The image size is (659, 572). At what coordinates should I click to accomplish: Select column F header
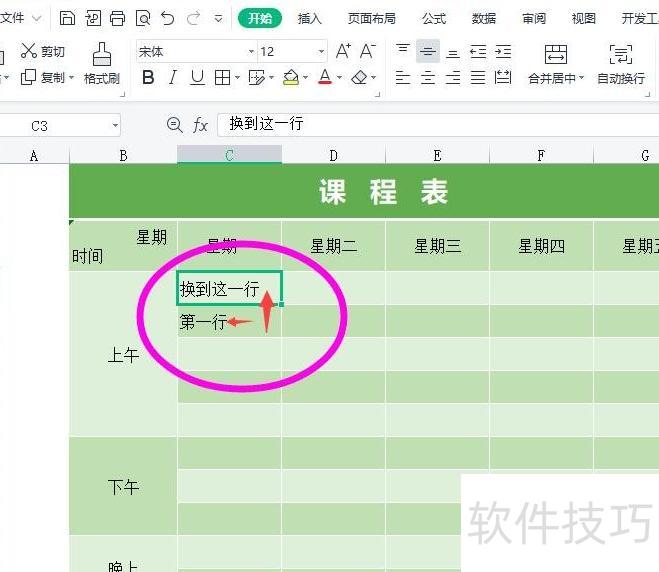point(541,155)
